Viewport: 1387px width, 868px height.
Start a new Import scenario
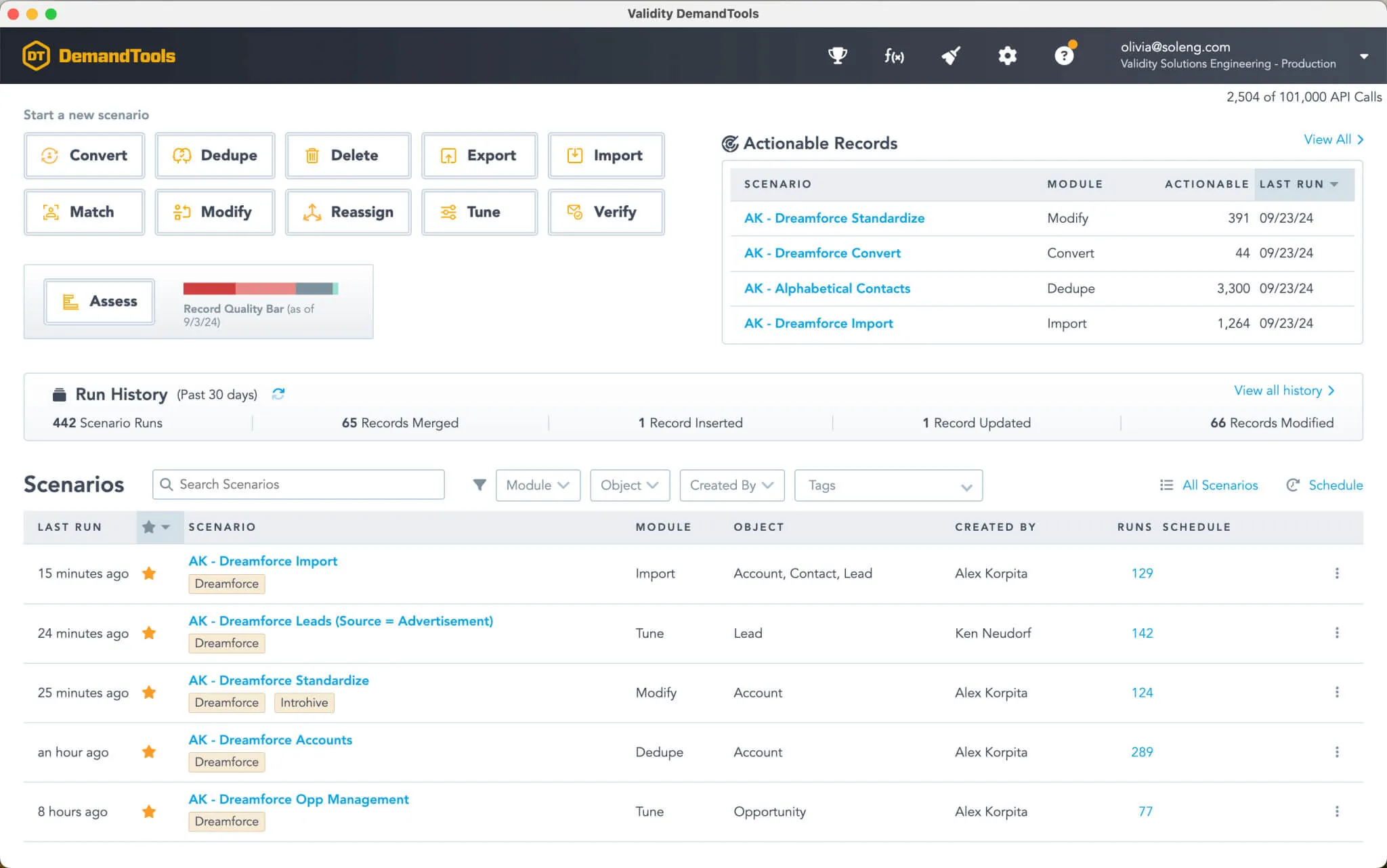606,156
